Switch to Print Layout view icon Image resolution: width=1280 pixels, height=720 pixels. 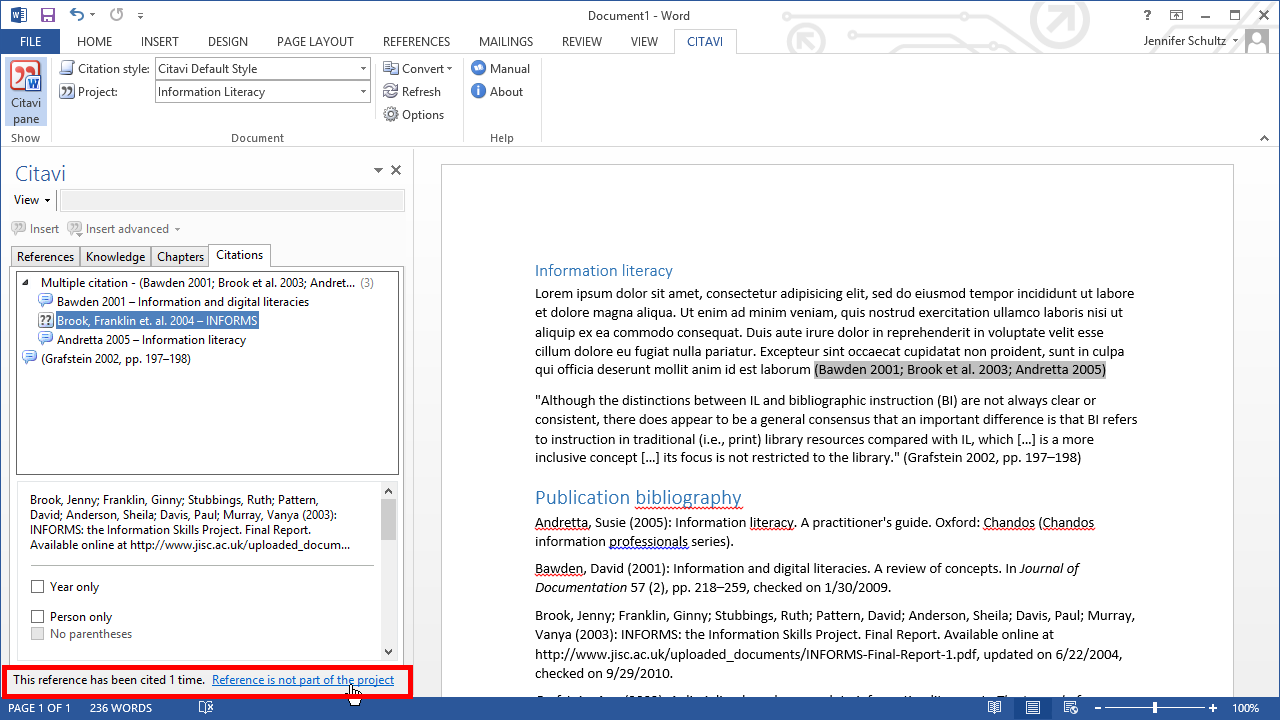pos(1032,708)
